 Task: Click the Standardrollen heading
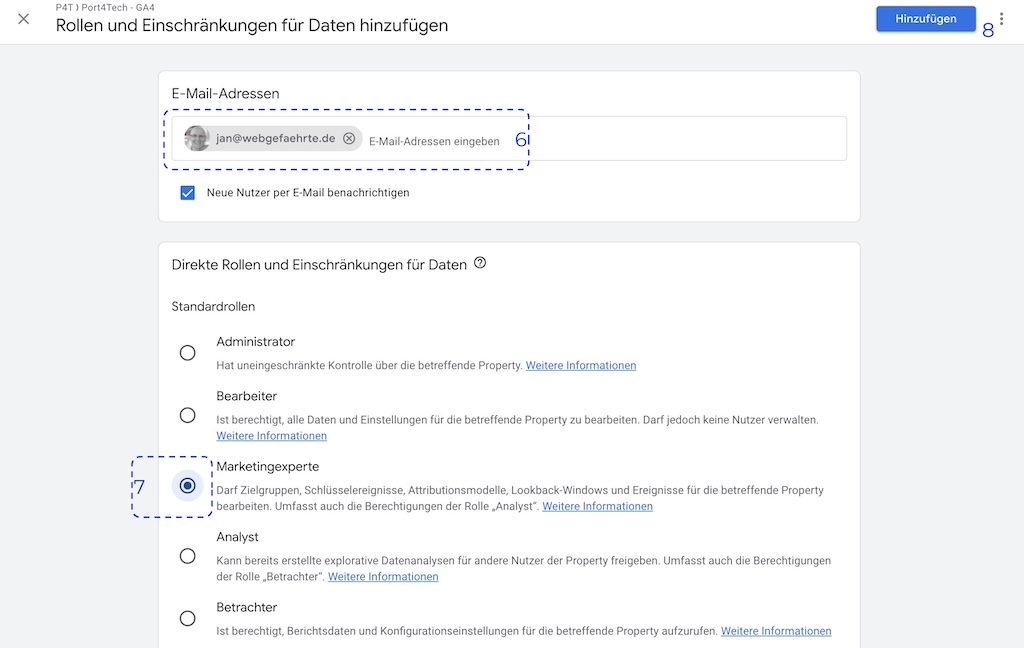(213, 306)
